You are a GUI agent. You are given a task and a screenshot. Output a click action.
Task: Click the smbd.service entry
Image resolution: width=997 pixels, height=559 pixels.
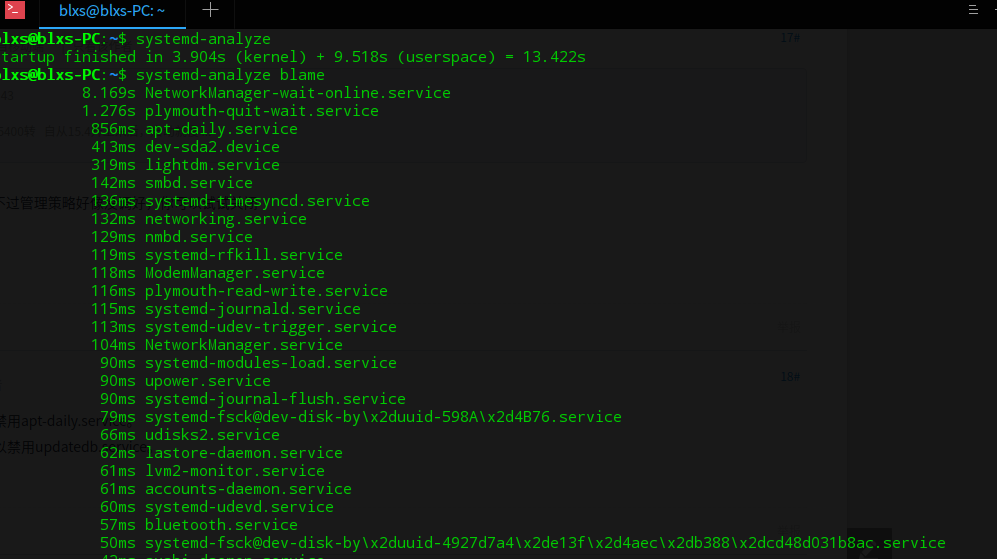[198, 183]
